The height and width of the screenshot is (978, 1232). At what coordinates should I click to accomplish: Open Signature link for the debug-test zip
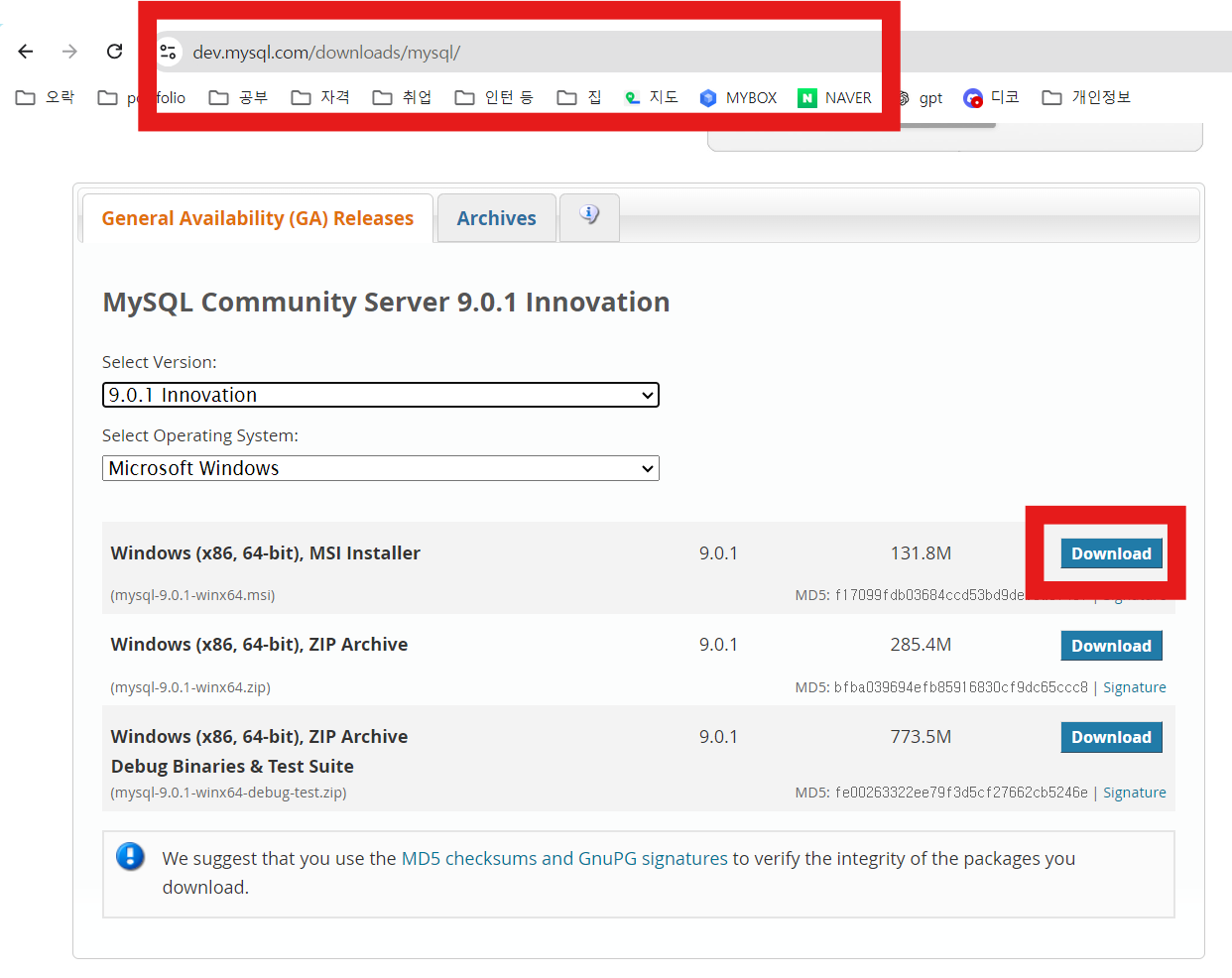[x=1135, y=793]
